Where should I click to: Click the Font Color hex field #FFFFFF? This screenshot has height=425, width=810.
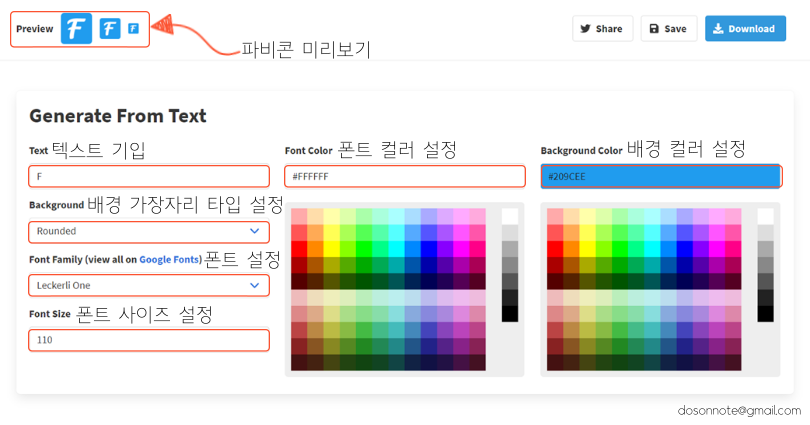click(x=405, y=177)
